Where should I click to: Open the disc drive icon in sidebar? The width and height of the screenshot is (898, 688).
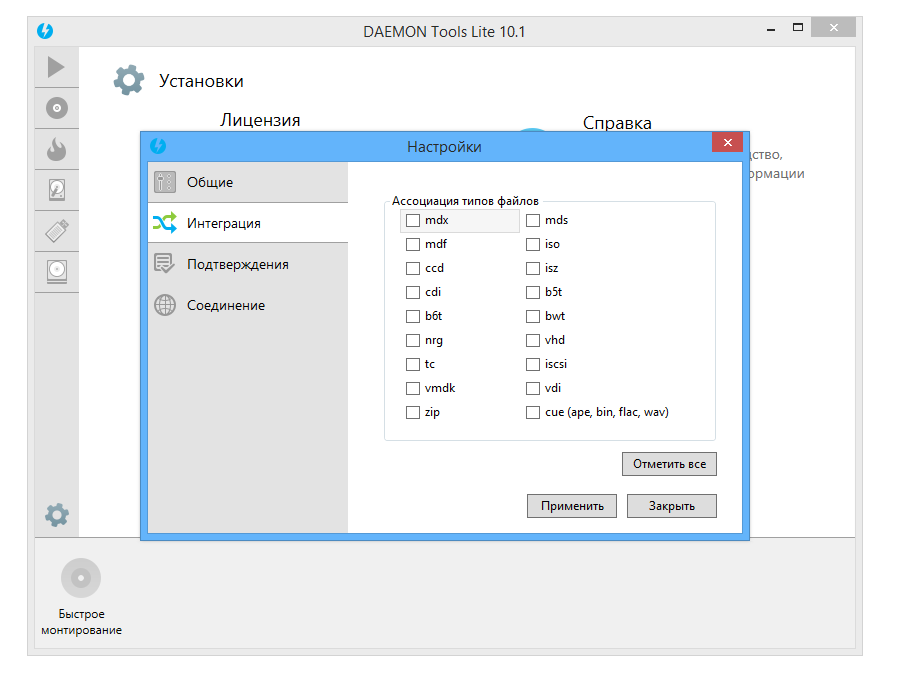[x=57, y=272]
